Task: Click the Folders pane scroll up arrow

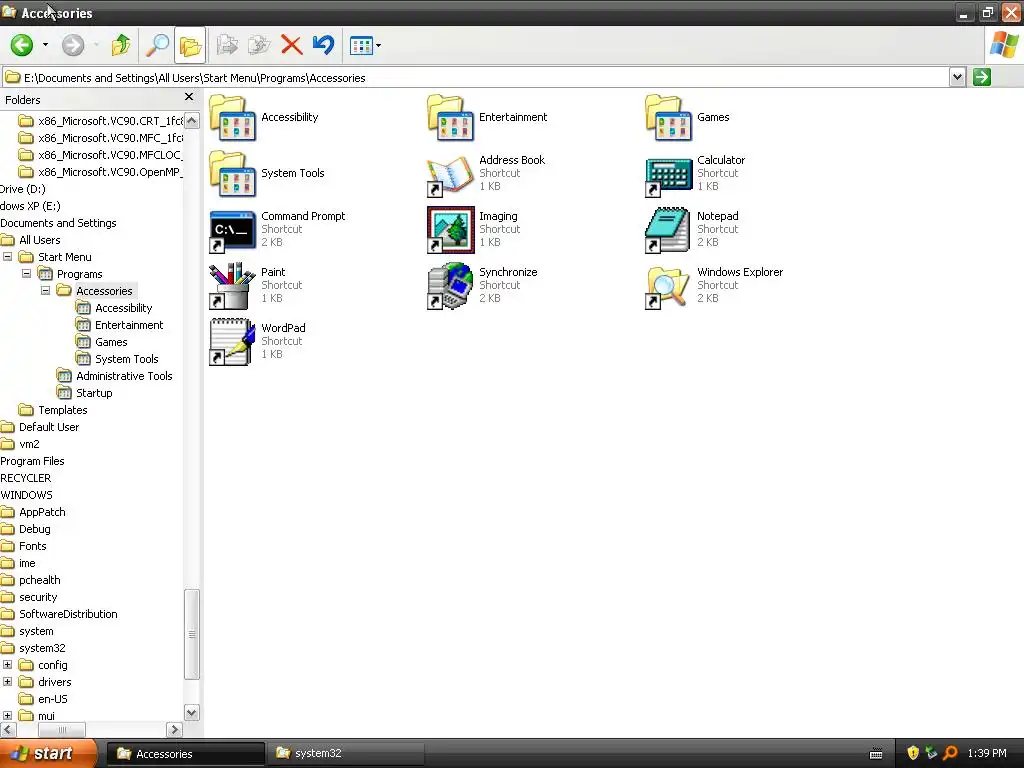Action: (192, 120)
